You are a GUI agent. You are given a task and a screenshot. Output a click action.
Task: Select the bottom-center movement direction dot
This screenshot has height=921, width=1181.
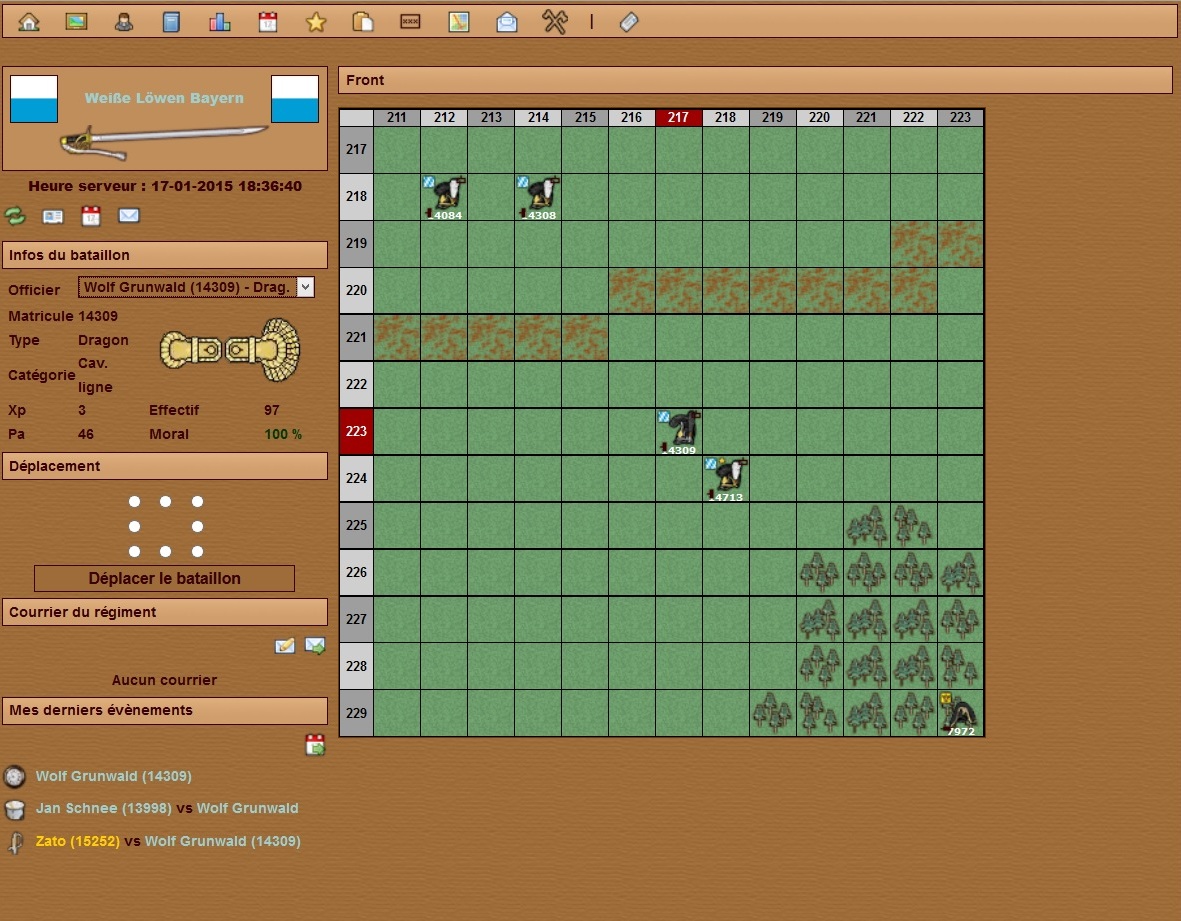point(165,551)
